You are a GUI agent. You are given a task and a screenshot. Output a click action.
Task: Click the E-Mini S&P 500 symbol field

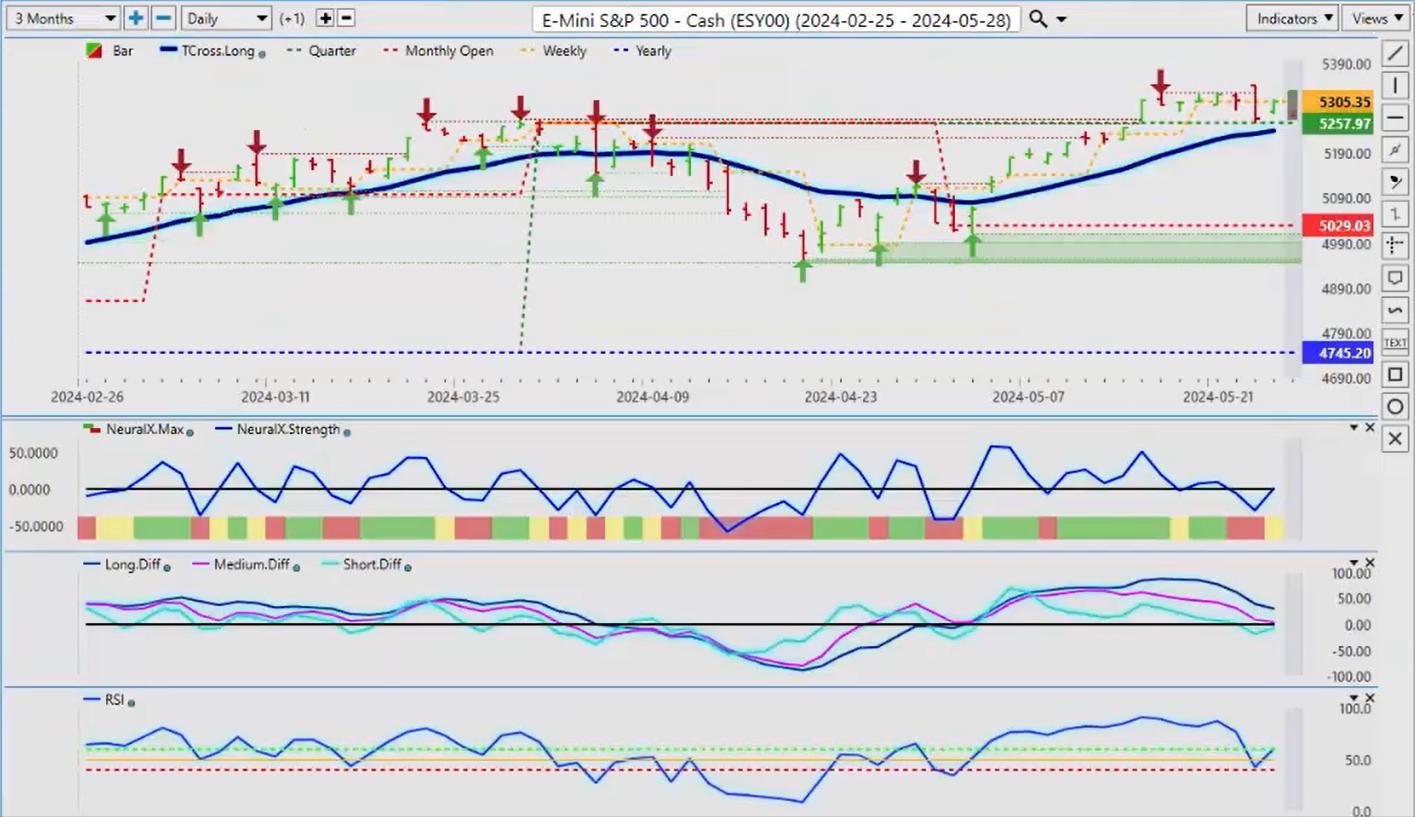(776, 19)
